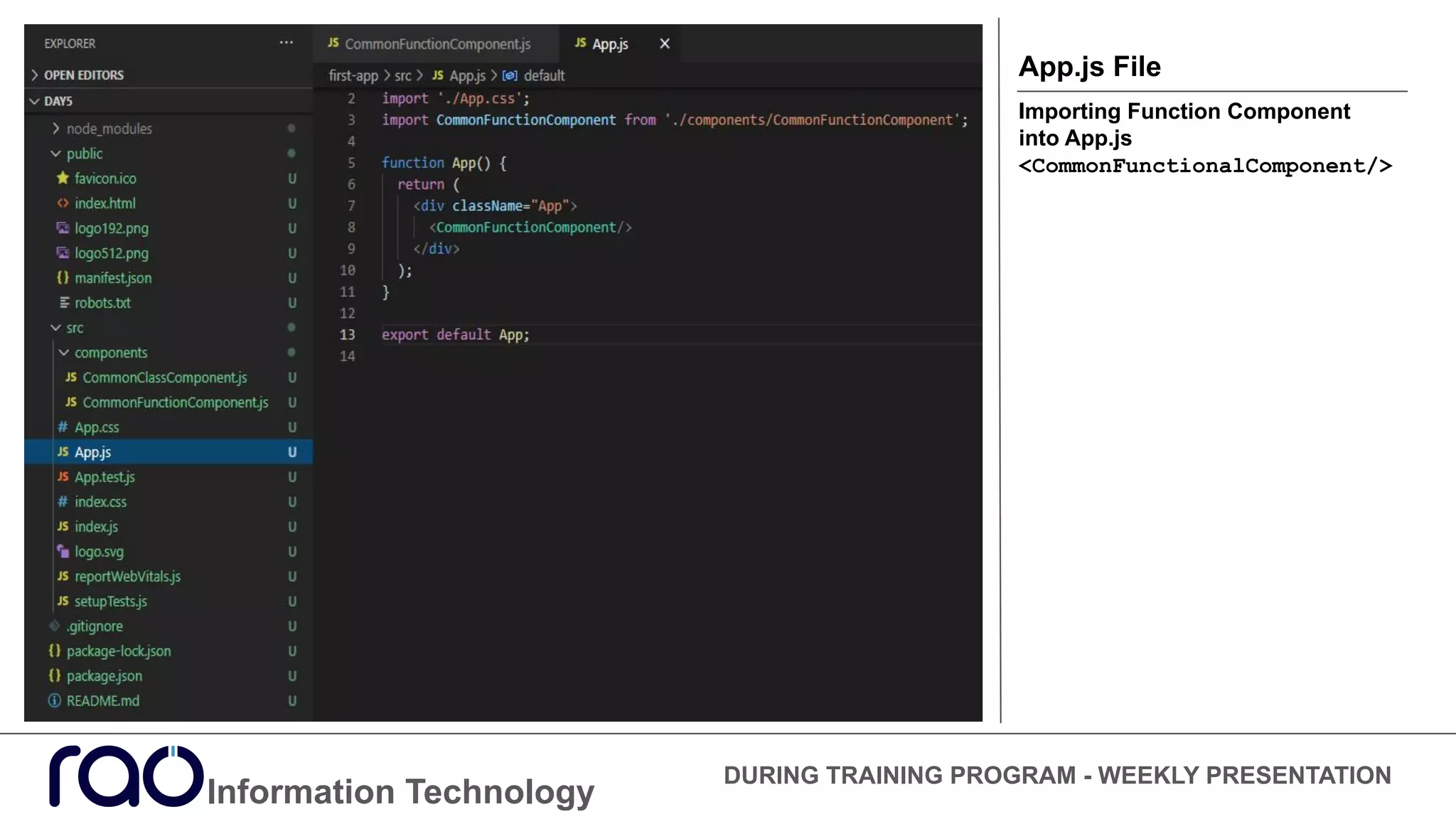Click the App.js JS icon in explorer

point(63,451)
